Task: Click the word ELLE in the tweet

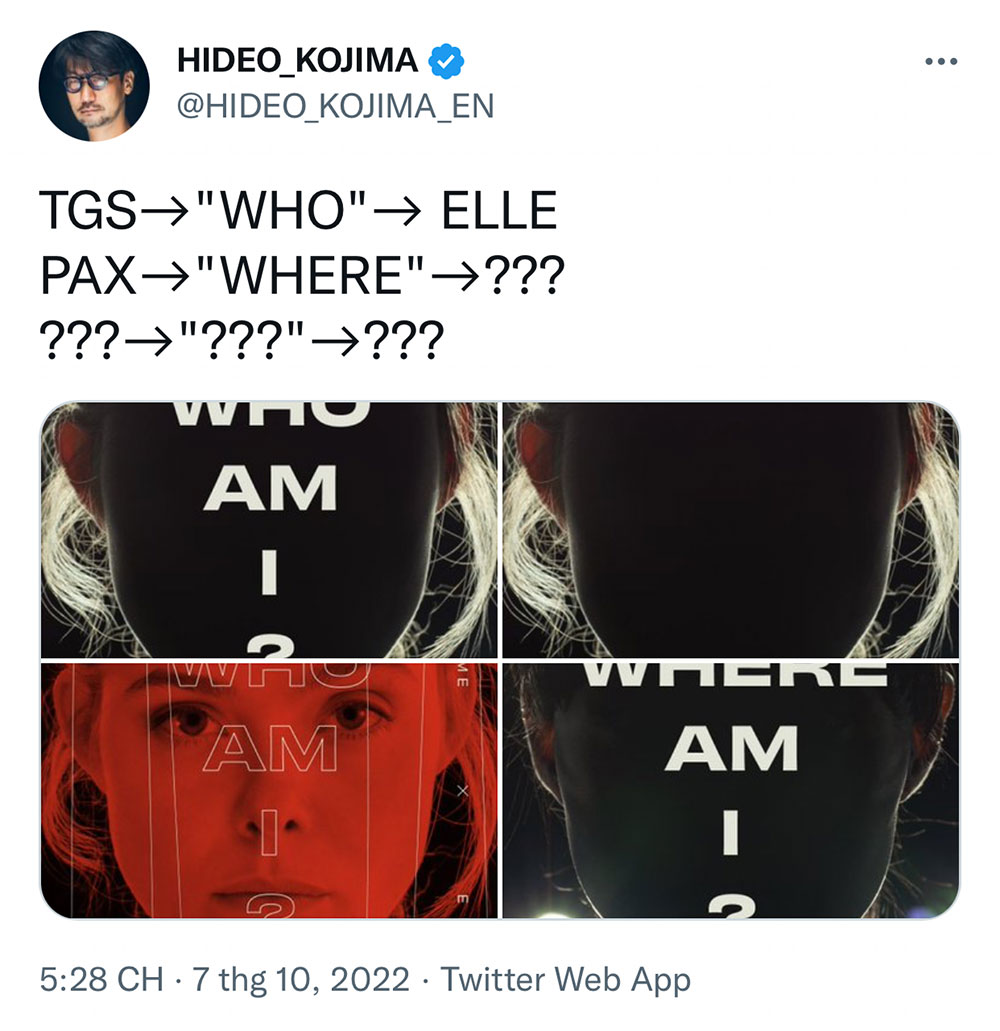Action: [x=500, y=210]
